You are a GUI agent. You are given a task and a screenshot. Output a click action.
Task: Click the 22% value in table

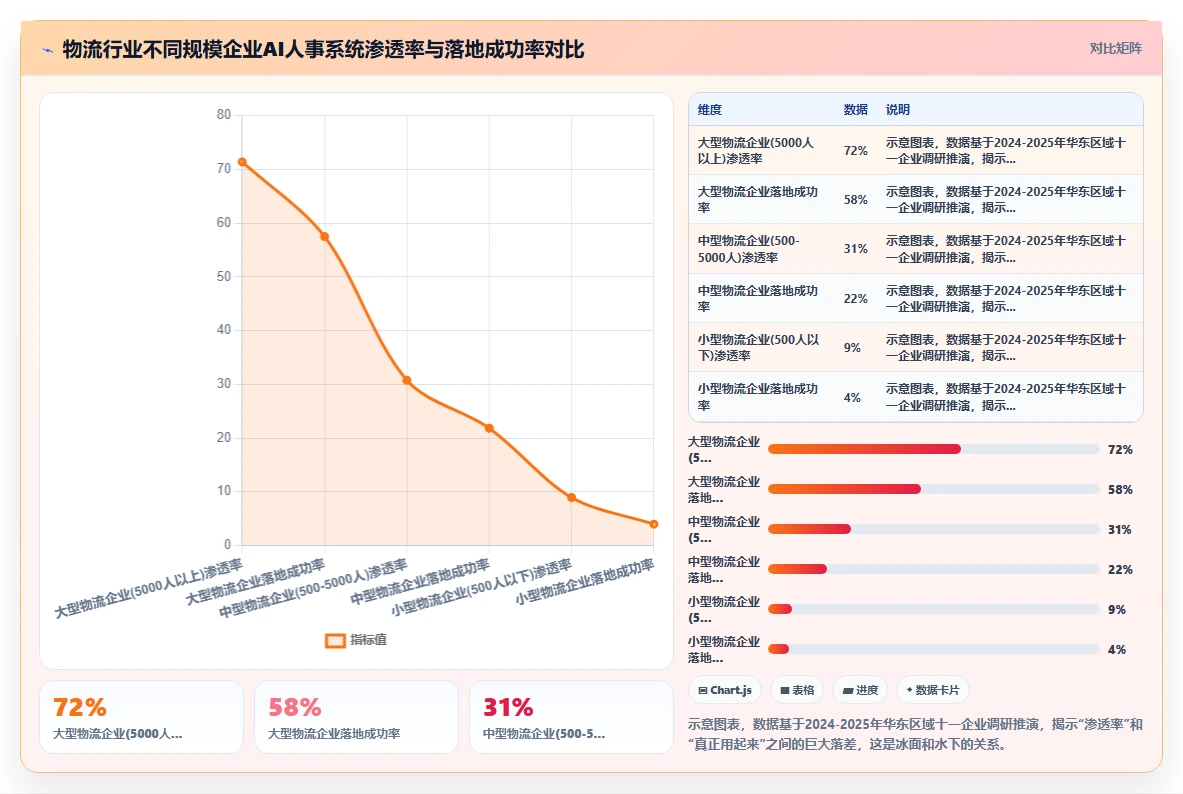coord(855,299)
